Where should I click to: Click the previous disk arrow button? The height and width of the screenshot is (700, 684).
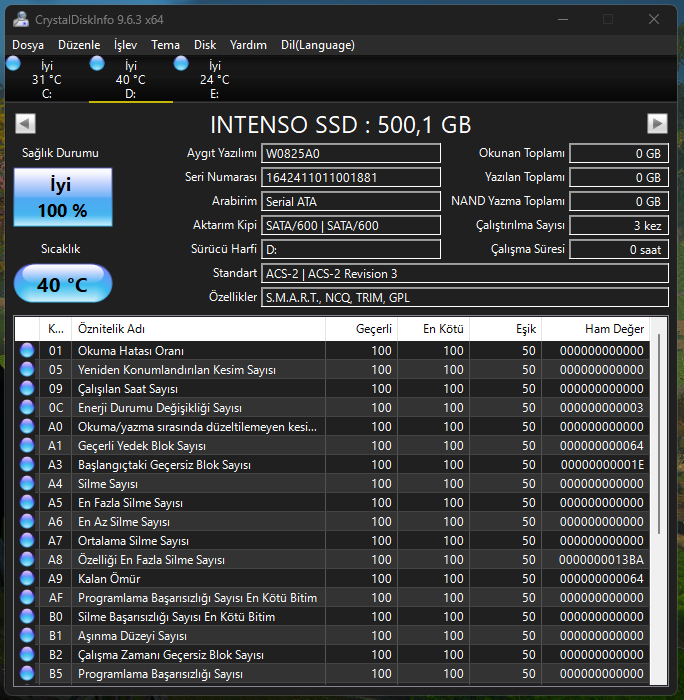[25, 124]
